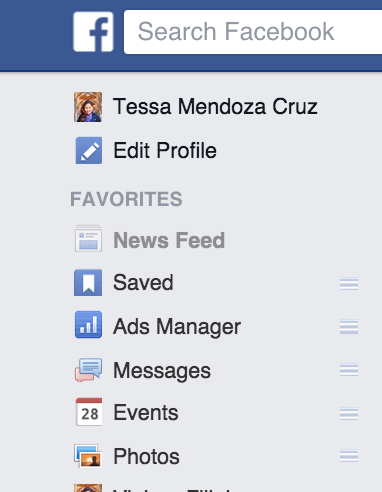Click the Edit Profile pencil icon
Image resolution: width=382 pixels, height=492 pixels.
click(x=89, y=150)
